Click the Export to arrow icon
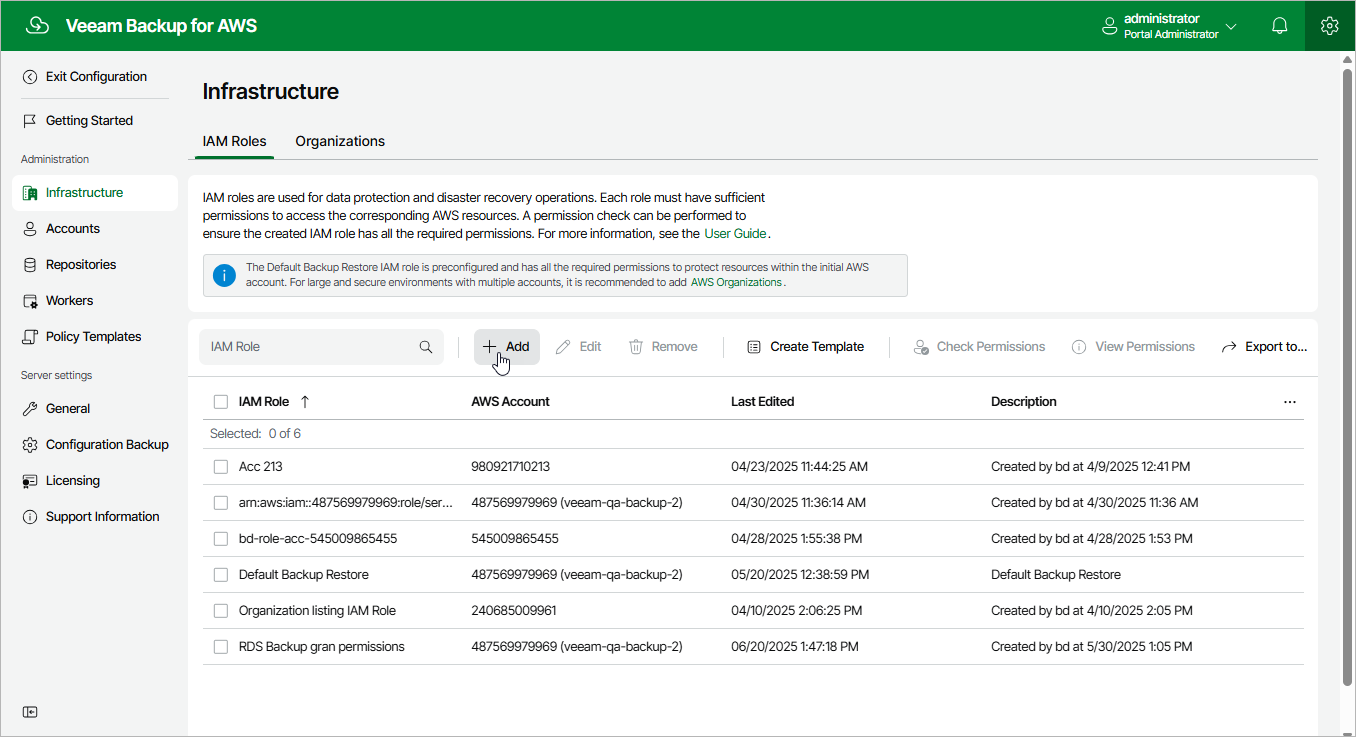The width and height of the screenshot is (1356, 737). click(1229, 347)
